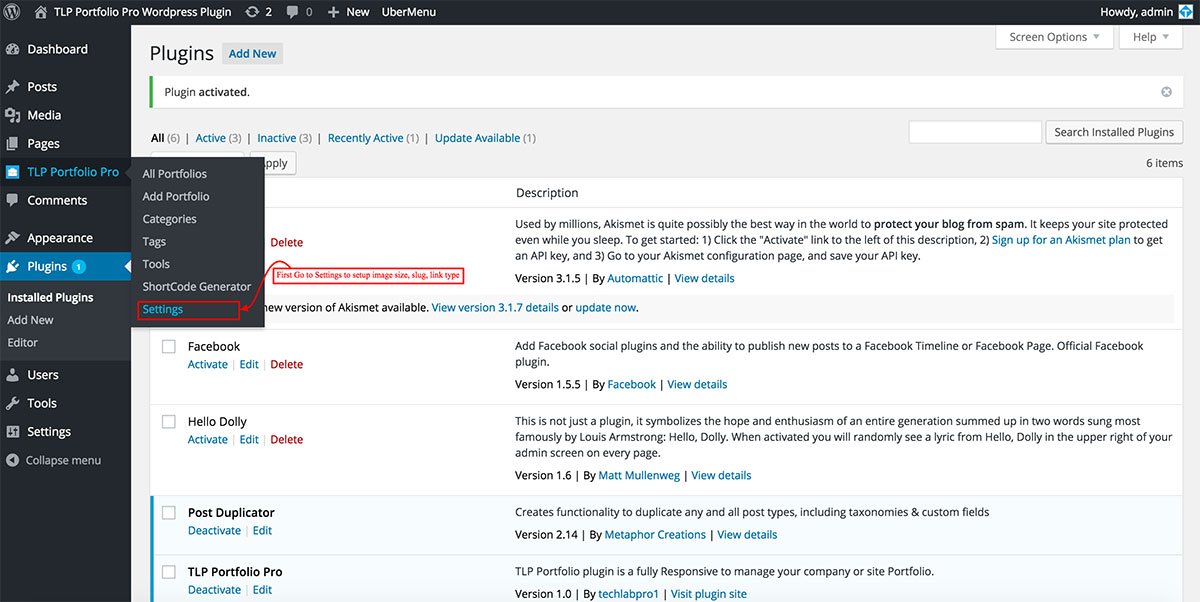Activate the Facebook plugin
This screenshot has width=1200, height=602.
click(x=208, y=364)
